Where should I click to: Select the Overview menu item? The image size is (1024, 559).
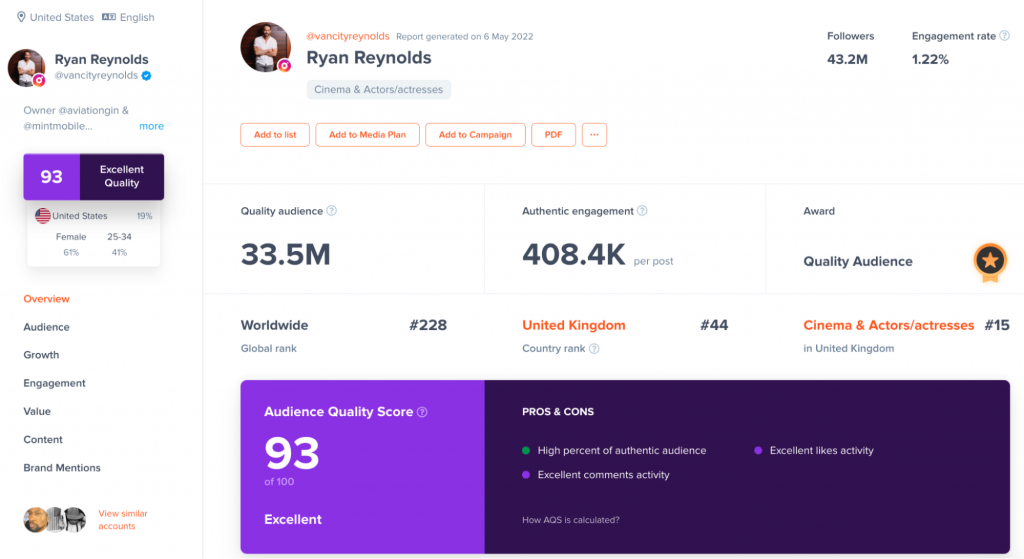click(46, 299)
